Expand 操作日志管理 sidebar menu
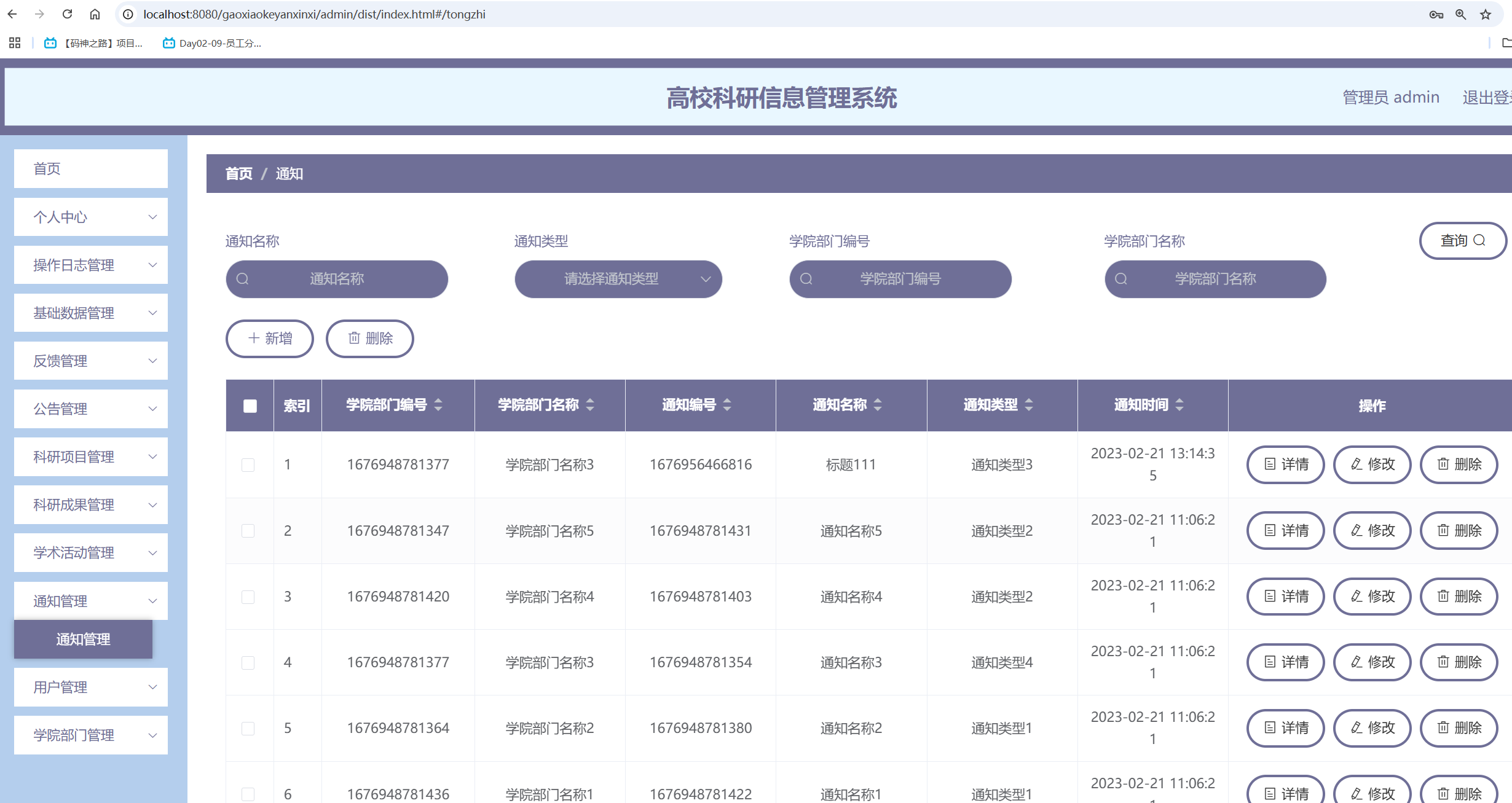Viewport: 1512px width, 803px height. pyautogui.click(x=91, y=265)
